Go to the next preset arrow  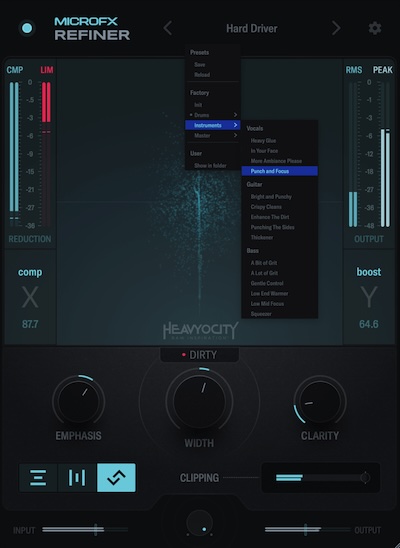(x=336, y=28)
